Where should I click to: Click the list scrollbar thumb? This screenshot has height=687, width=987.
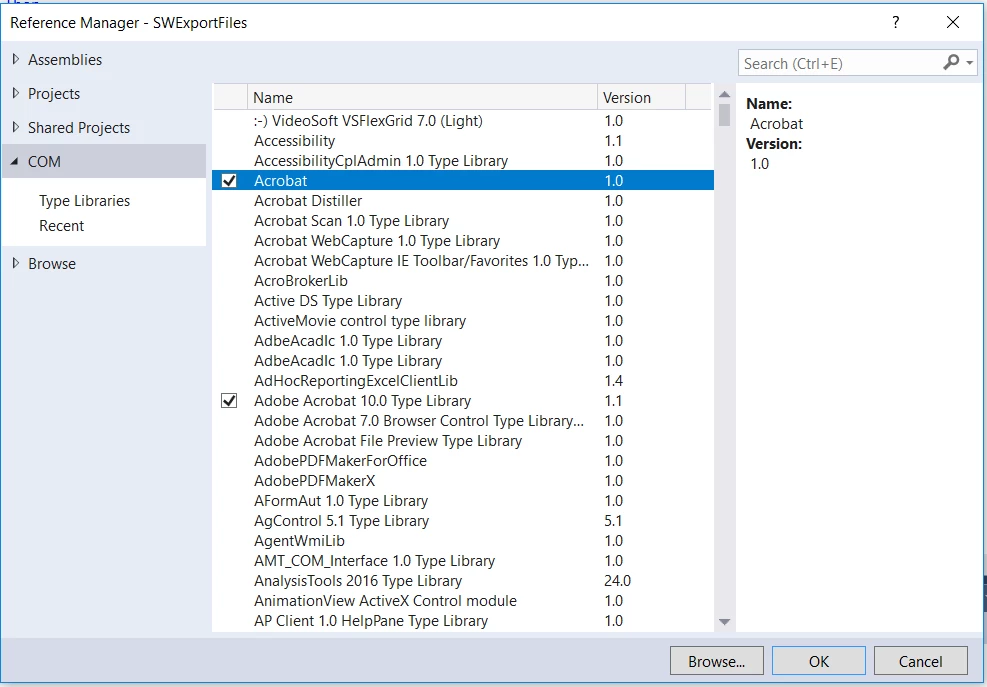click(725, 115)
